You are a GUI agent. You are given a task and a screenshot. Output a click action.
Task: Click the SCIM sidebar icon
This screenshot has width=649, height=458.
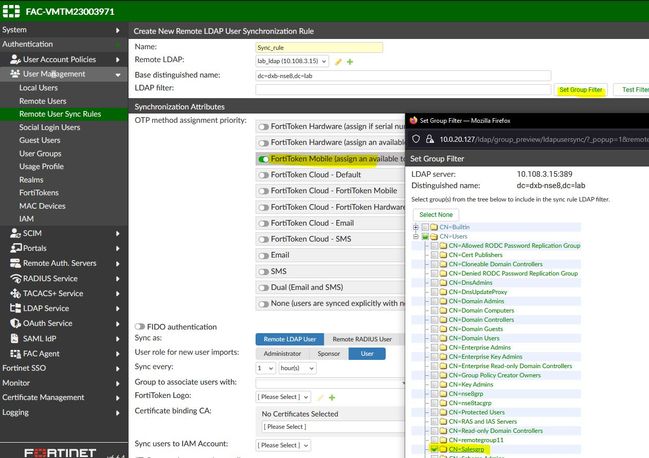(x=15, y=233)
